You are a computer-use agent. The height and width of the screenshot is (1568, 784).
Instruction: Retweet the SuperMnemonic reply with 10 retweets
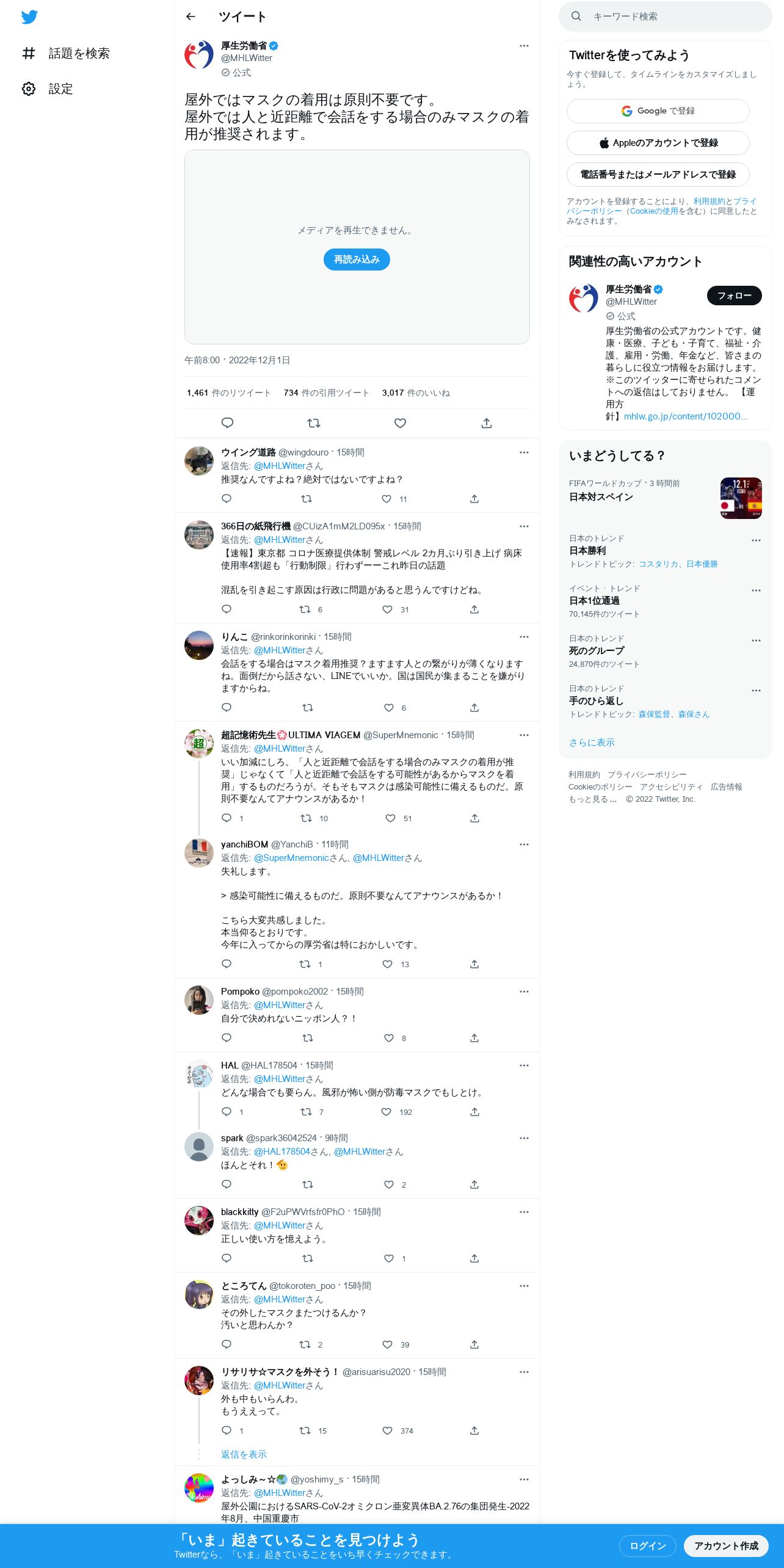[306, 818]
